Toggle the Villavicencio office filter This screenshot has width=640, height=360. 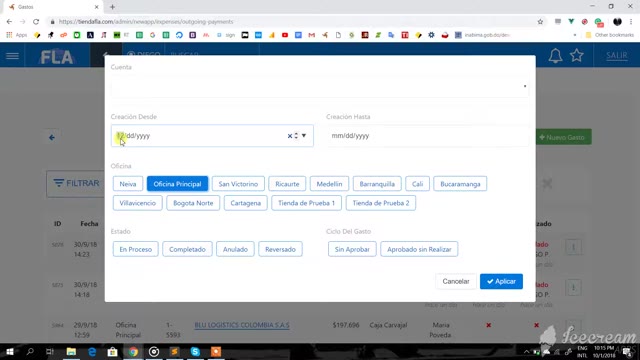coord(138,203)
